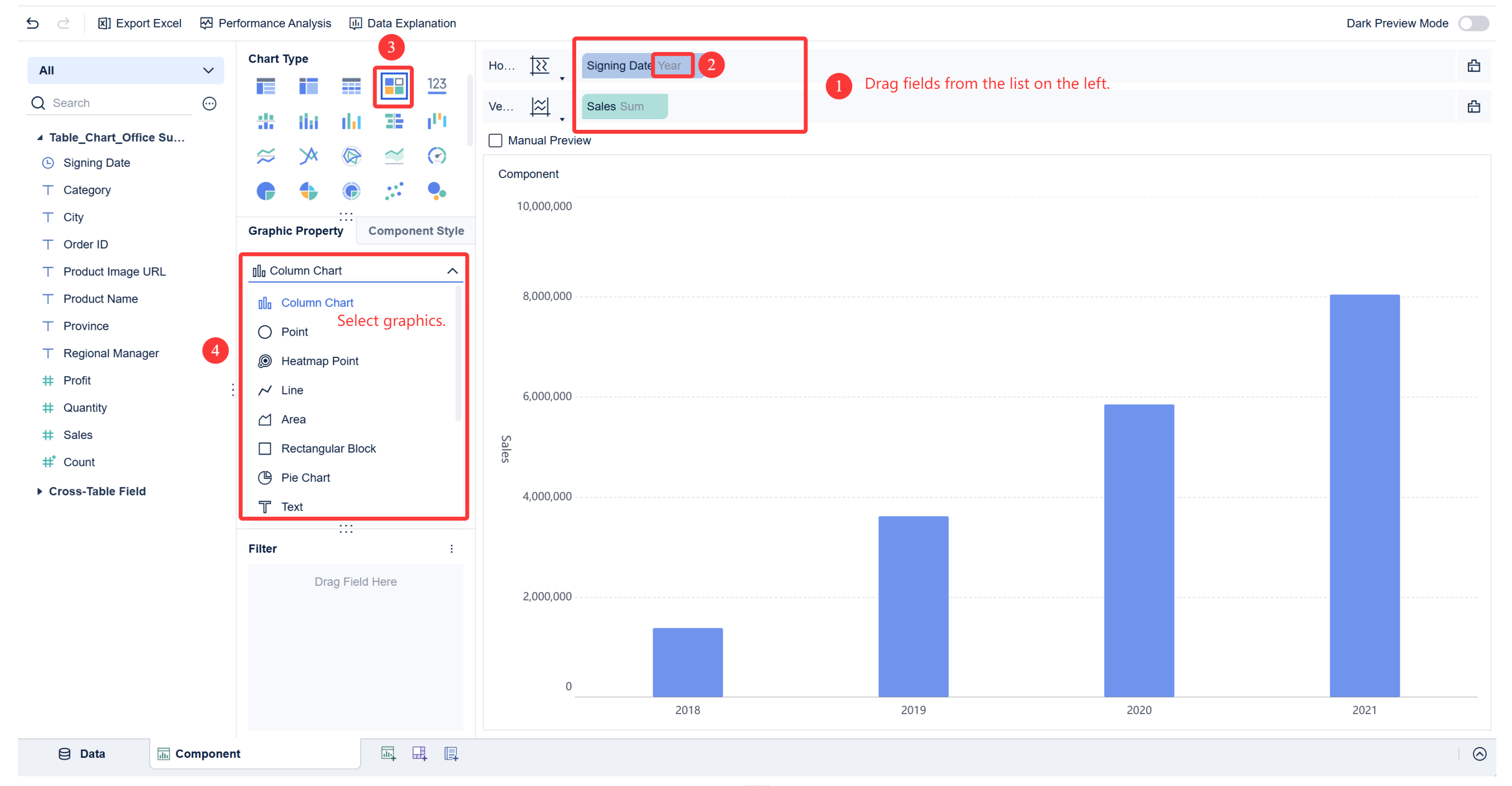Select the radar chart type icon
The height and width of the screenshot is (786, 1512).
pyautogui.click(x=351, y=156)
